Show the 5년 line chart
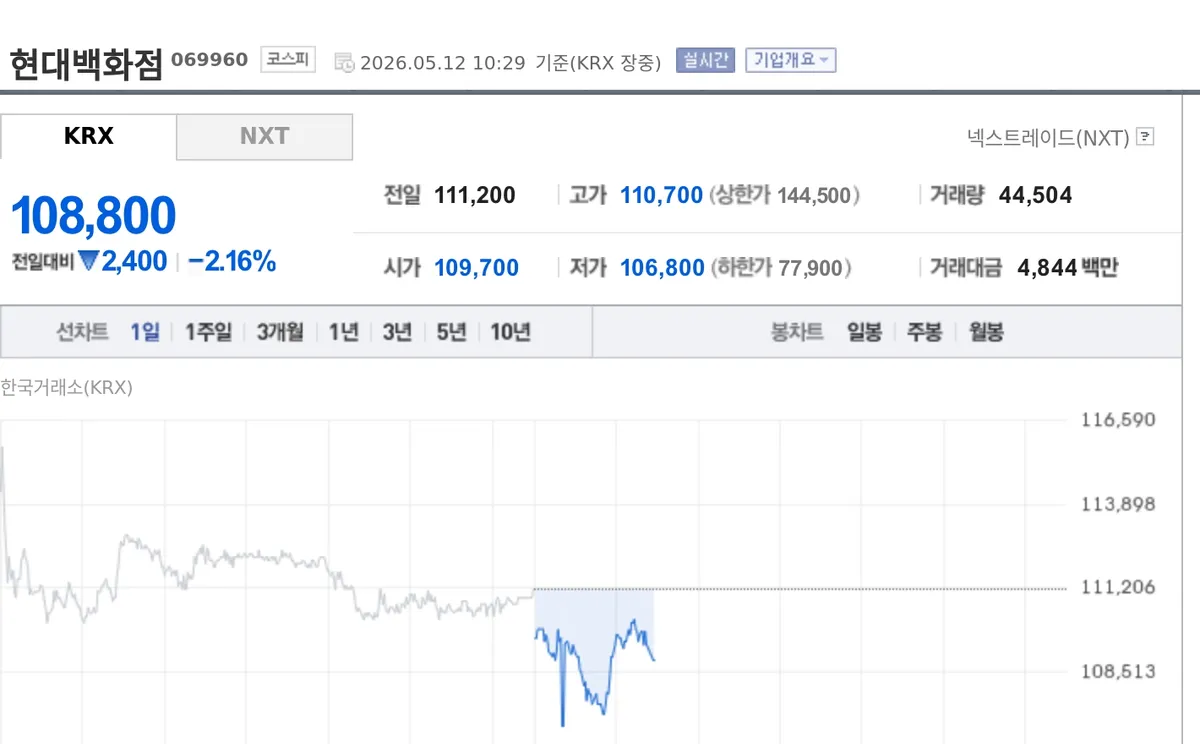The image size is (1200, 744). [451, 332]
